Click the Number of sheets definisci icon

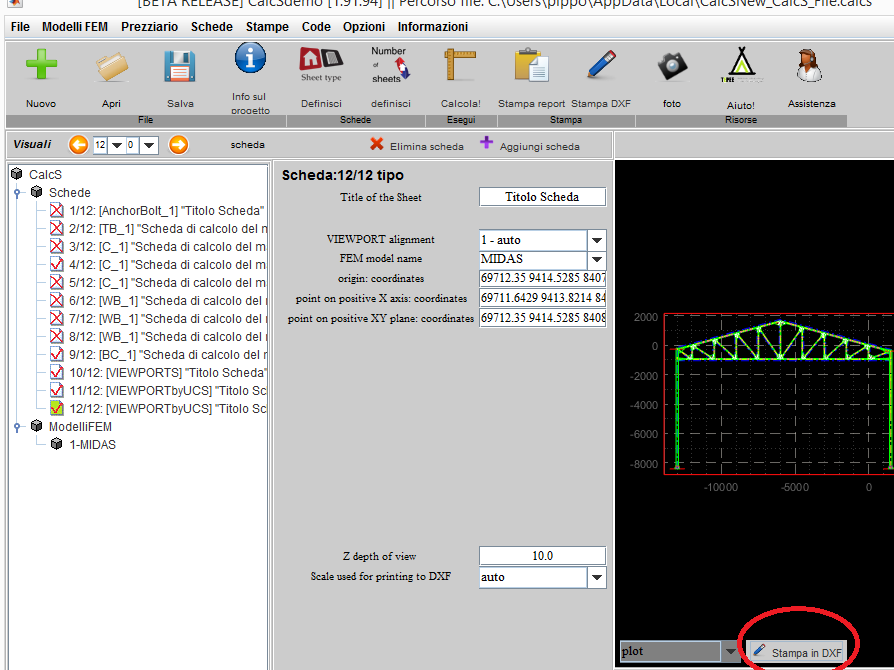390,64
